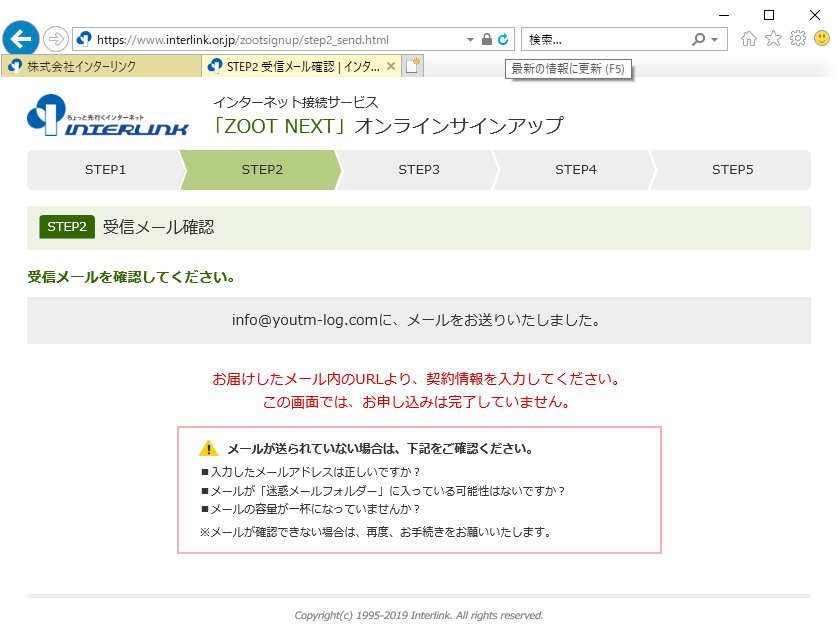
Task: Click the Copyright 1995-2019 Interlink footer
Action: tap(419, 615)
